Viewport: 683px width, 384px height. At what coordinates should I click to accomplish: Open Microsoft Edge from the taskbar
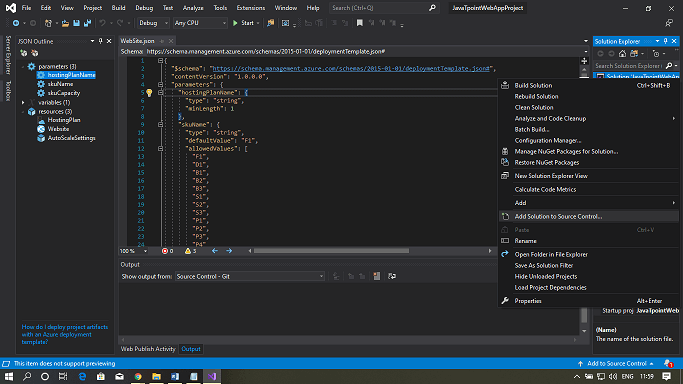82,376
